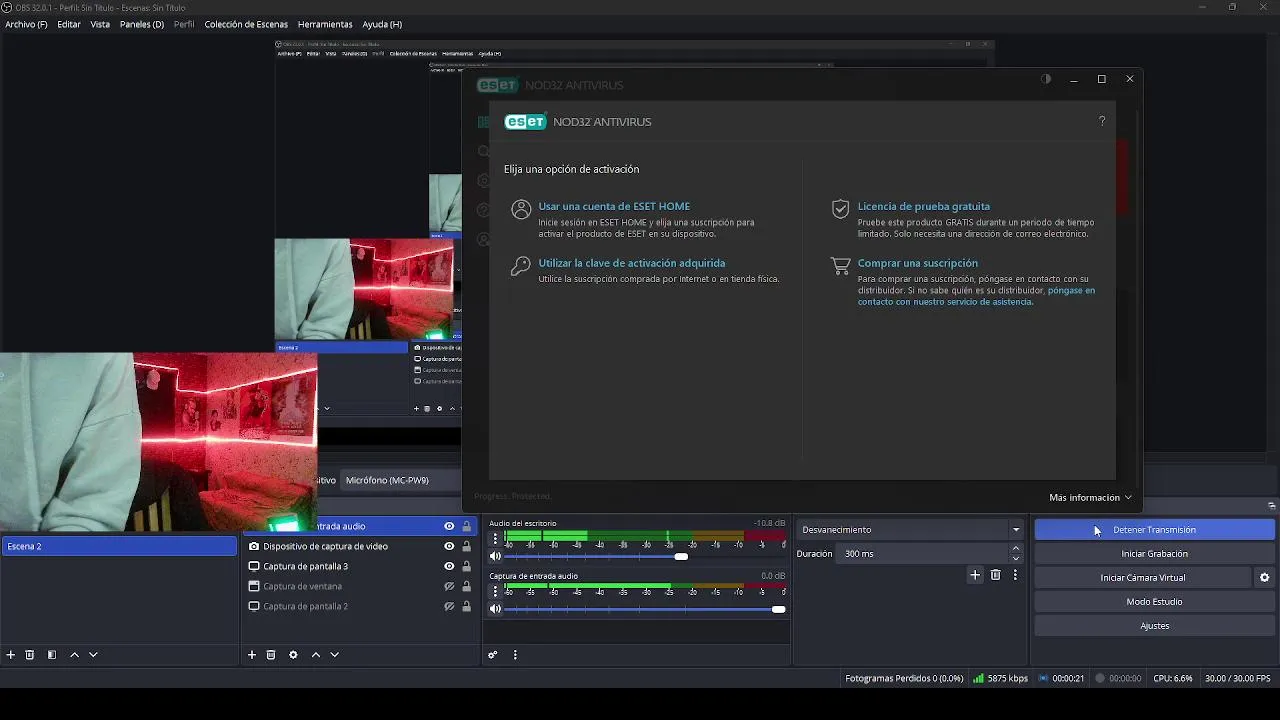Unlock Dispositivo de captura de video source
This screenshot has width=1280, height=720.
[x=466, y=546]
